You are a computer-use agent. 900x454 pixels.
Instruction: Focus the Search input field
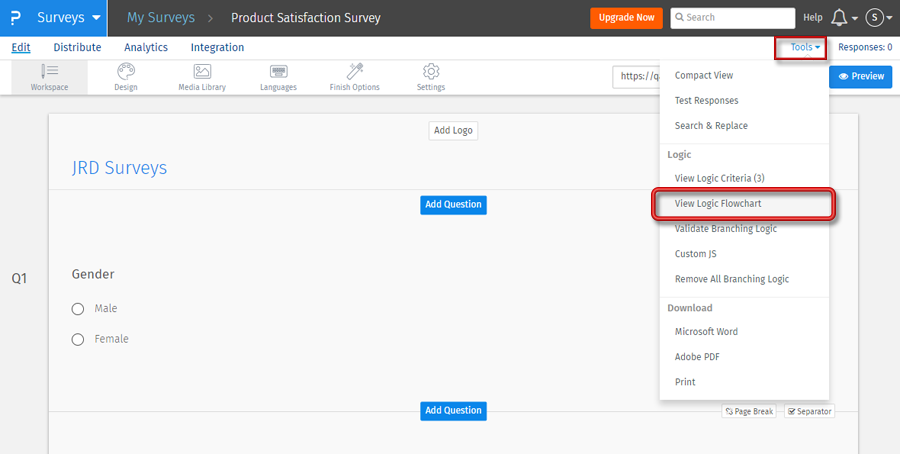point(732,18)
